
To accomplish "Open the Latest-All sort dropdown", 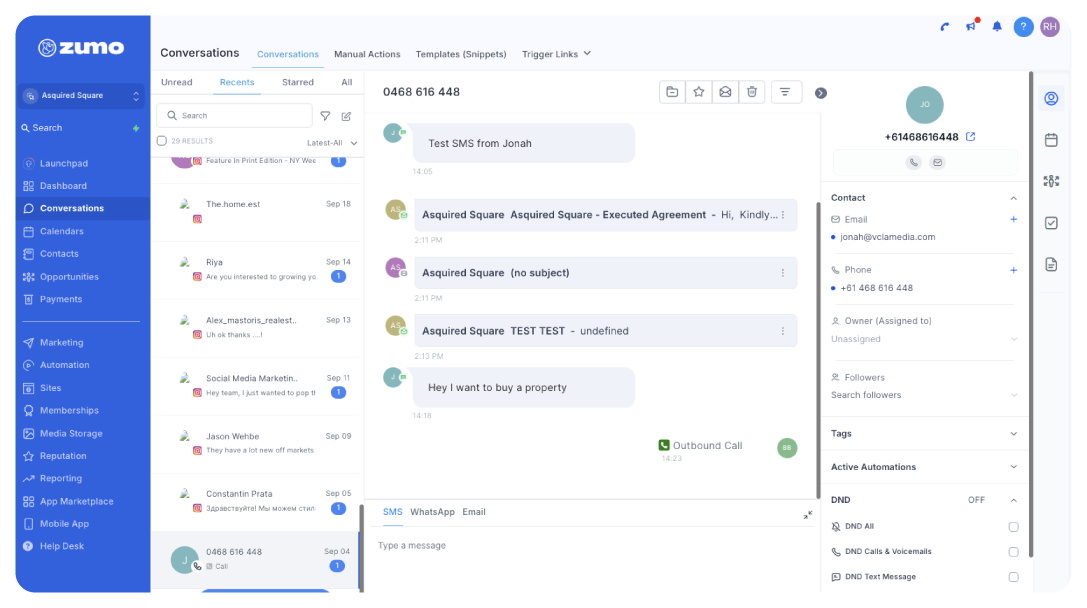I will tap(332, 143).
